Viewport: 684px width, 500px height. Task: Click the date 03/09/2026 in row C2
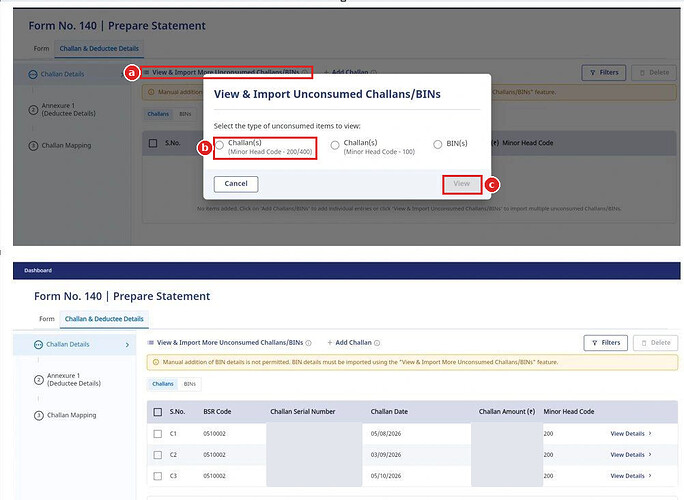click(x=386, y=455)
